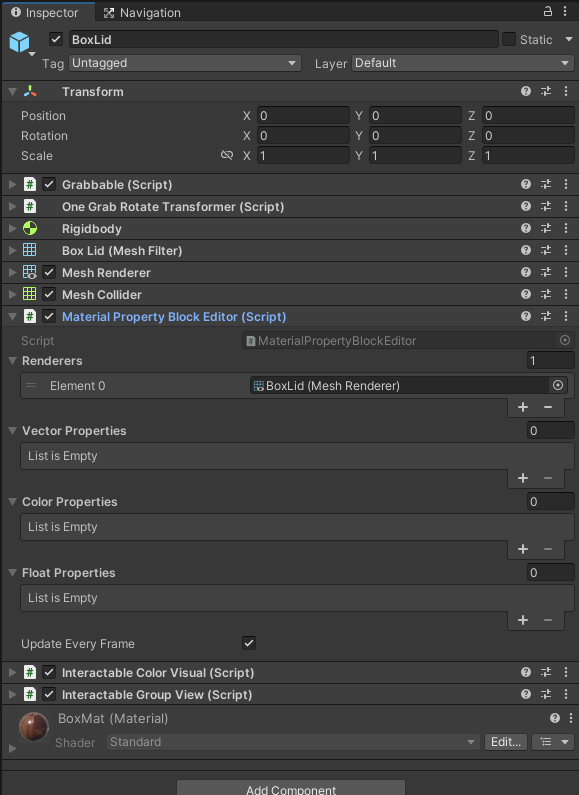Viewport: 579px width, 795px height.
Task: Enable the Static checkbox
Action: (x=509, y=39)
